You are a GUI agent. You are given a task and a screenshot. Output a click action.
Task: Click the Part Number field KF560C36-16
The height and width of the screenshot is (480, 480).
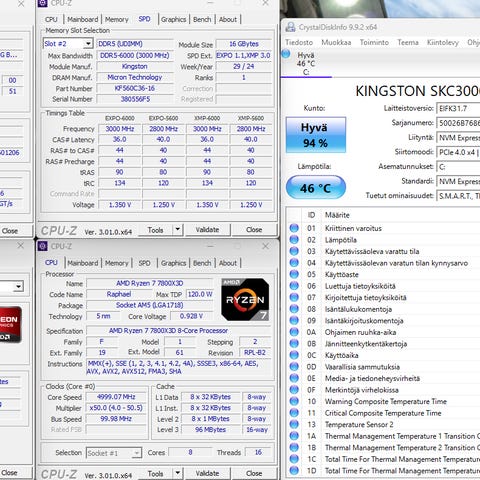click(135, 88)
